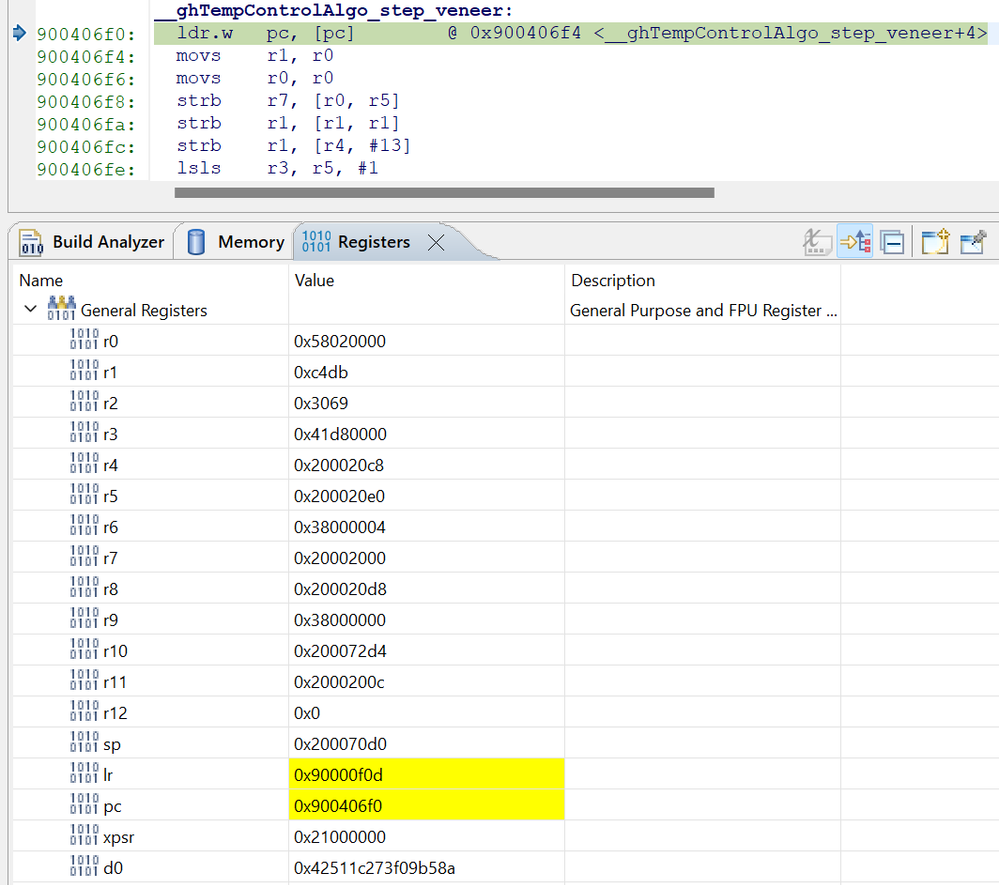999x885 pixels.
Task: Click the Value column header
Action: pyautogui.click(x=314, y=280)
